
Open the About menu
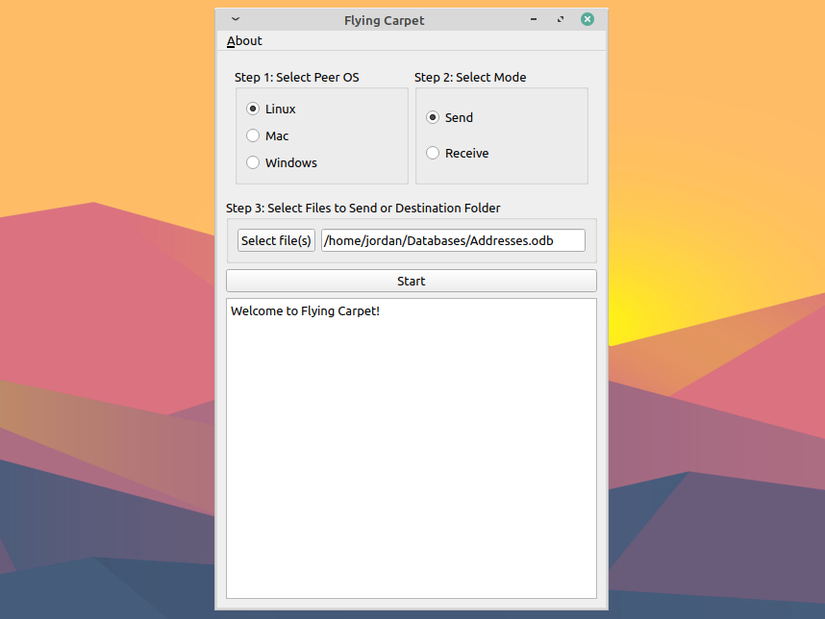pyautogui.click(x=244, y=41)
